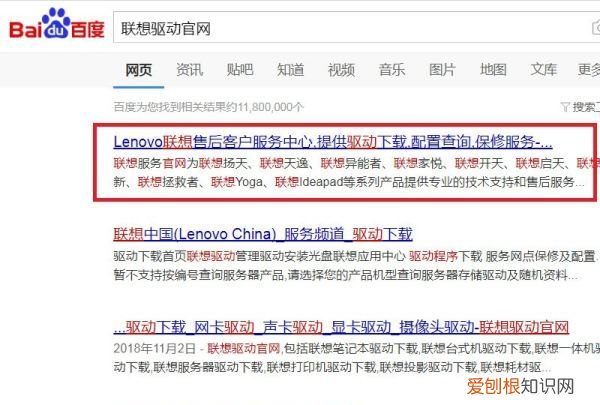Click the search box containing 联想驱动官网
This screenshot has width=600, height=405.
[357, 28]
